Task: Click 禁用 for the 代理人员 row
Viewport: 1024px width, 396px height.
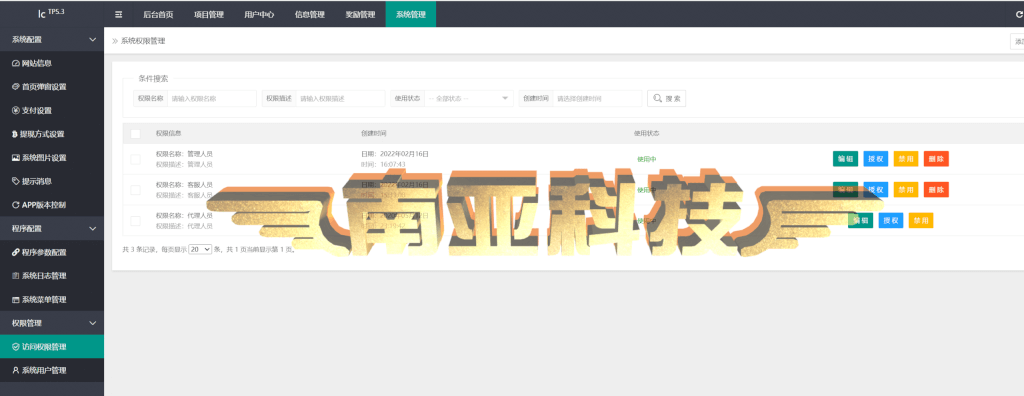Action: 921,220
